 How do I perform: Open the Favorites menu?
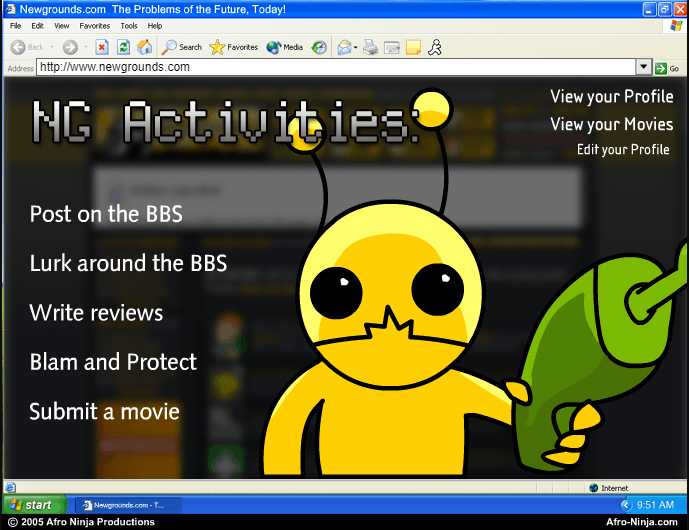pyautogui.click(x=94, y=26)
